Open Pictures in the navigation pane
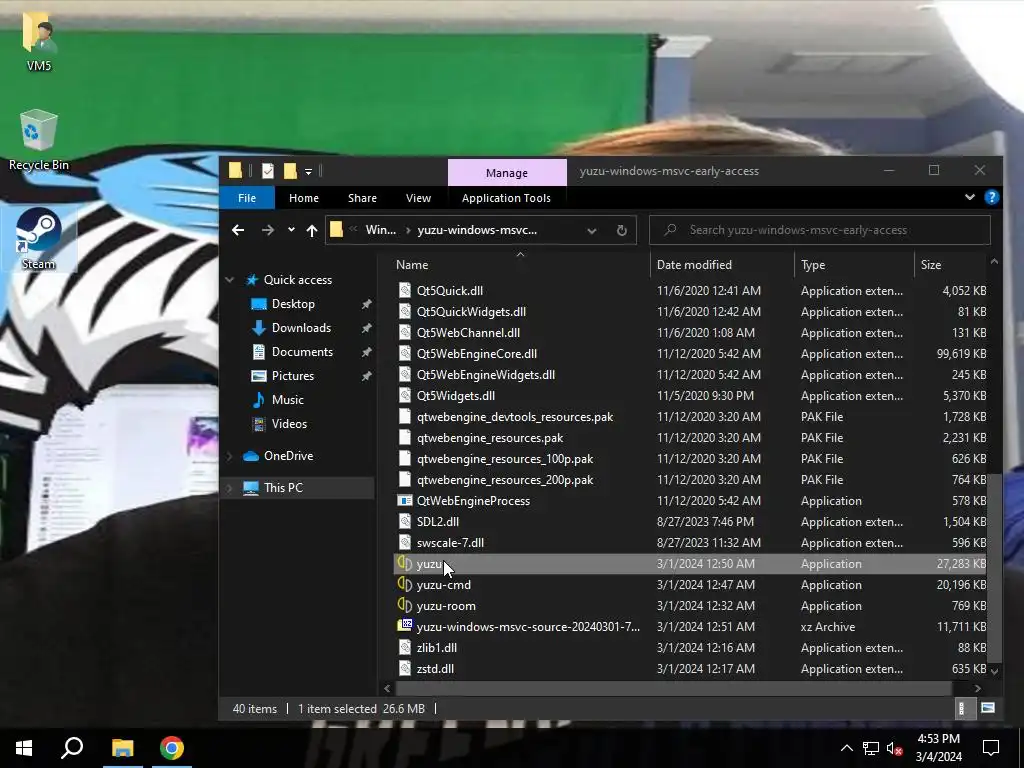The image size is (1024, 768). click(x=293, y=376)
